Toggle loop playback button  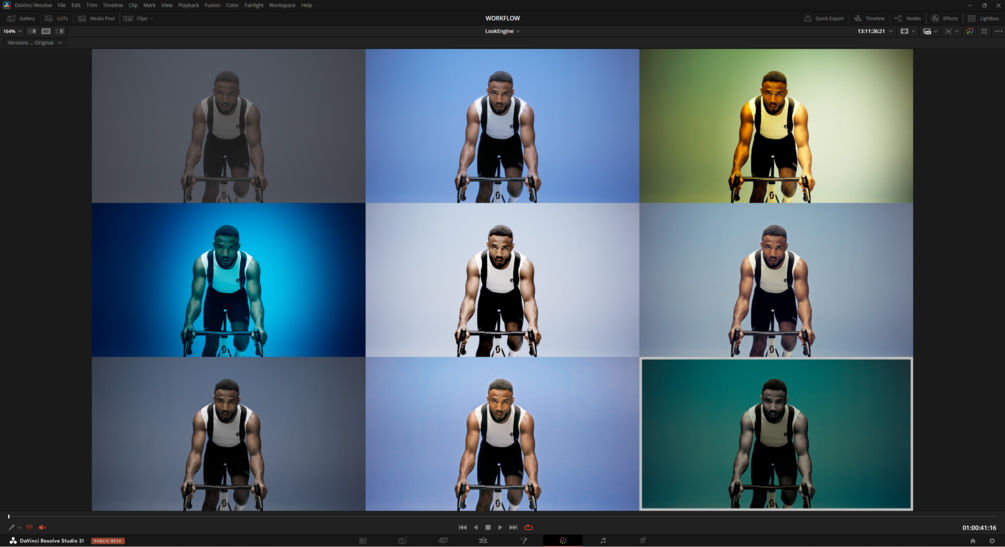[x=529, y=527]
